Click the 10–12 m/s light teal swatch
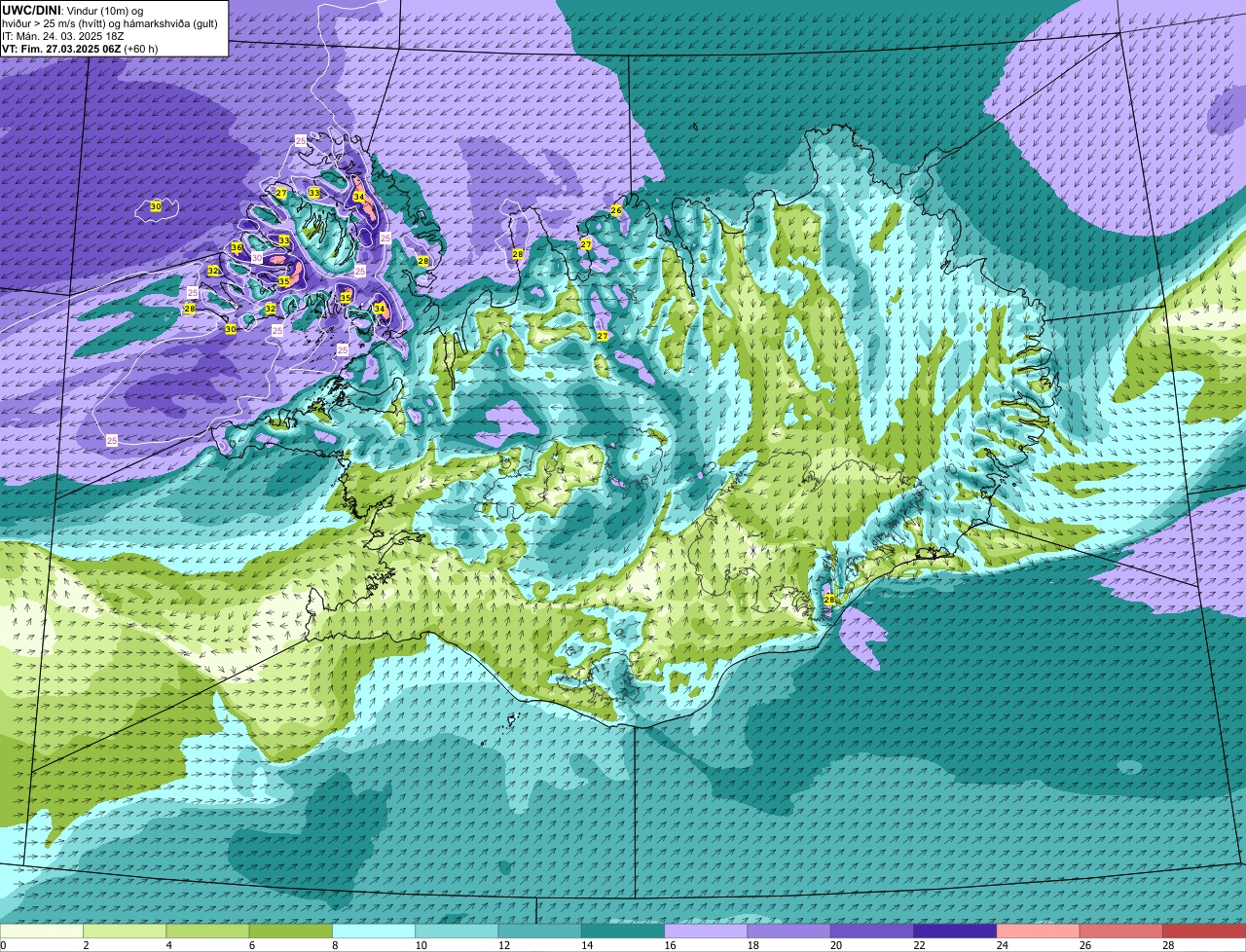The height and width of the screenshot is (952, 1246). 457,932
